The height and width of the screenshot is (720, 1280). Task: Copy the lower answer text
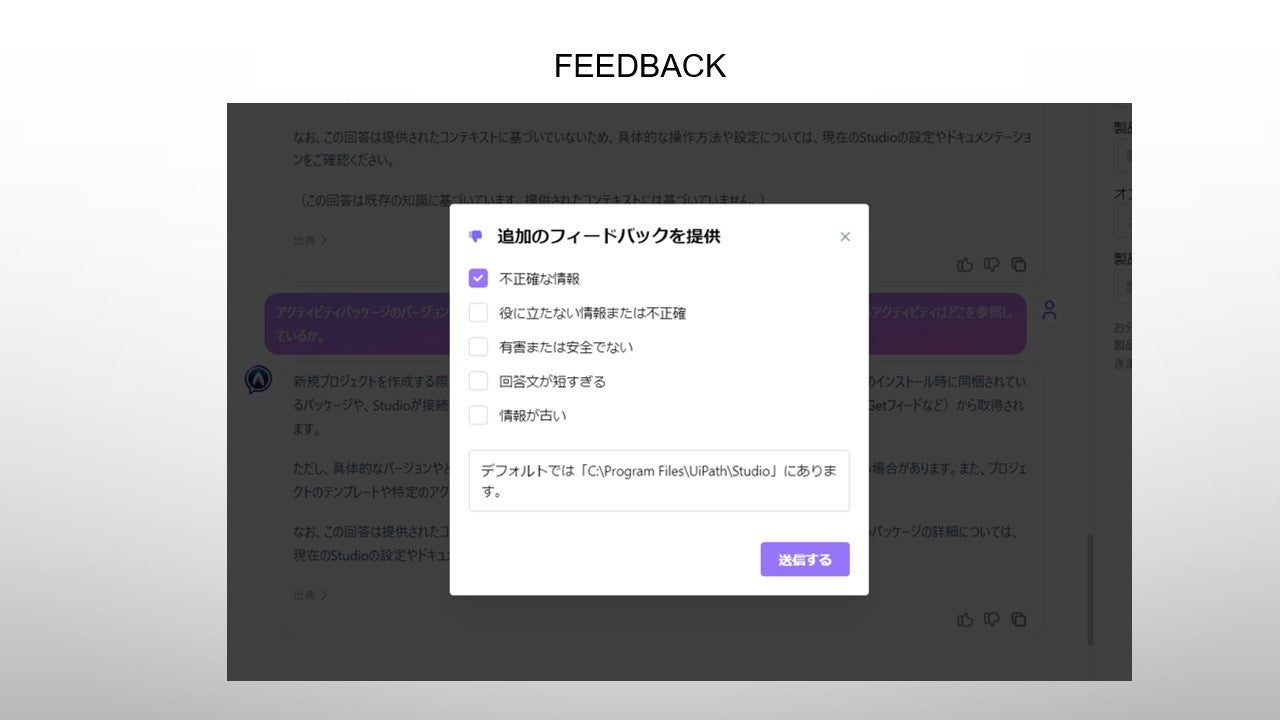tap(1019, 619)
